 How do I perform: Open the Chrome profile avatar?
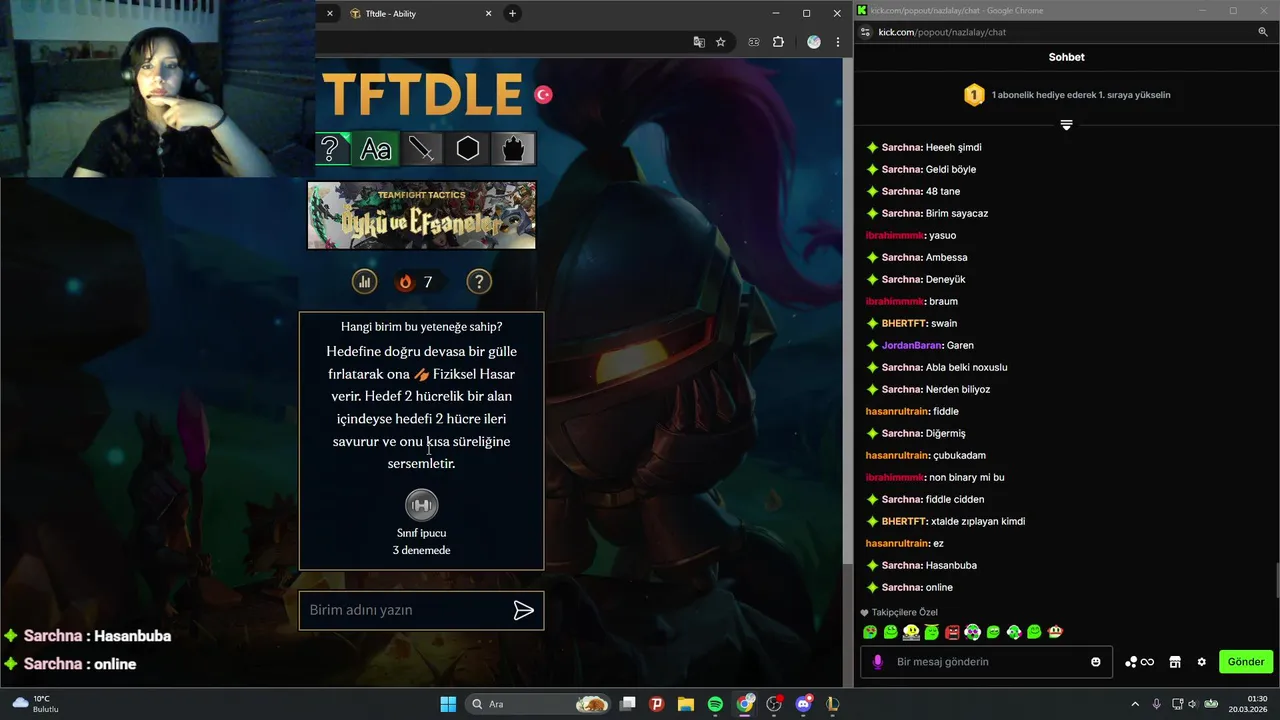coord(814,42)
